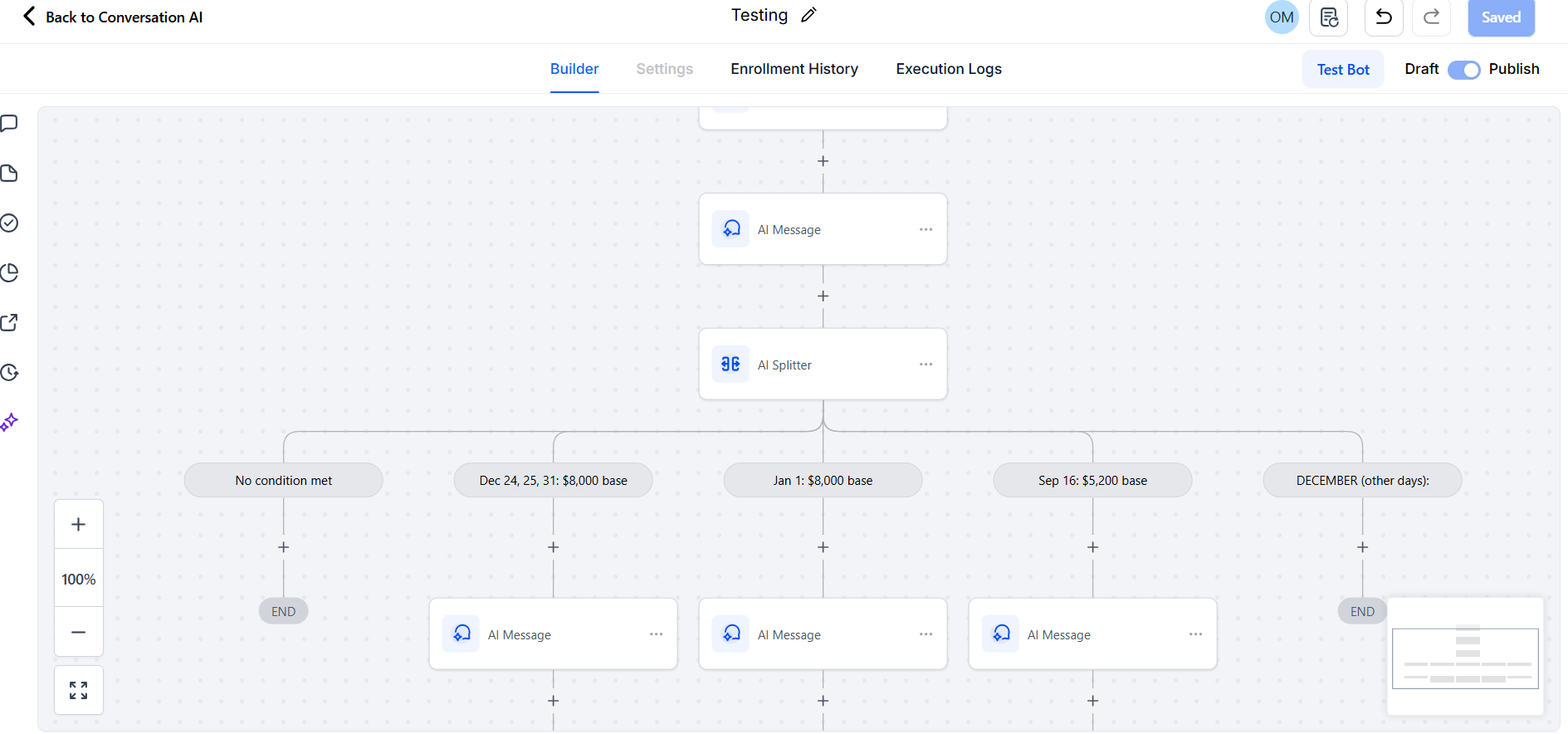
Task: Click the pencil icon to rename Testing
Action: click(808, 15)
